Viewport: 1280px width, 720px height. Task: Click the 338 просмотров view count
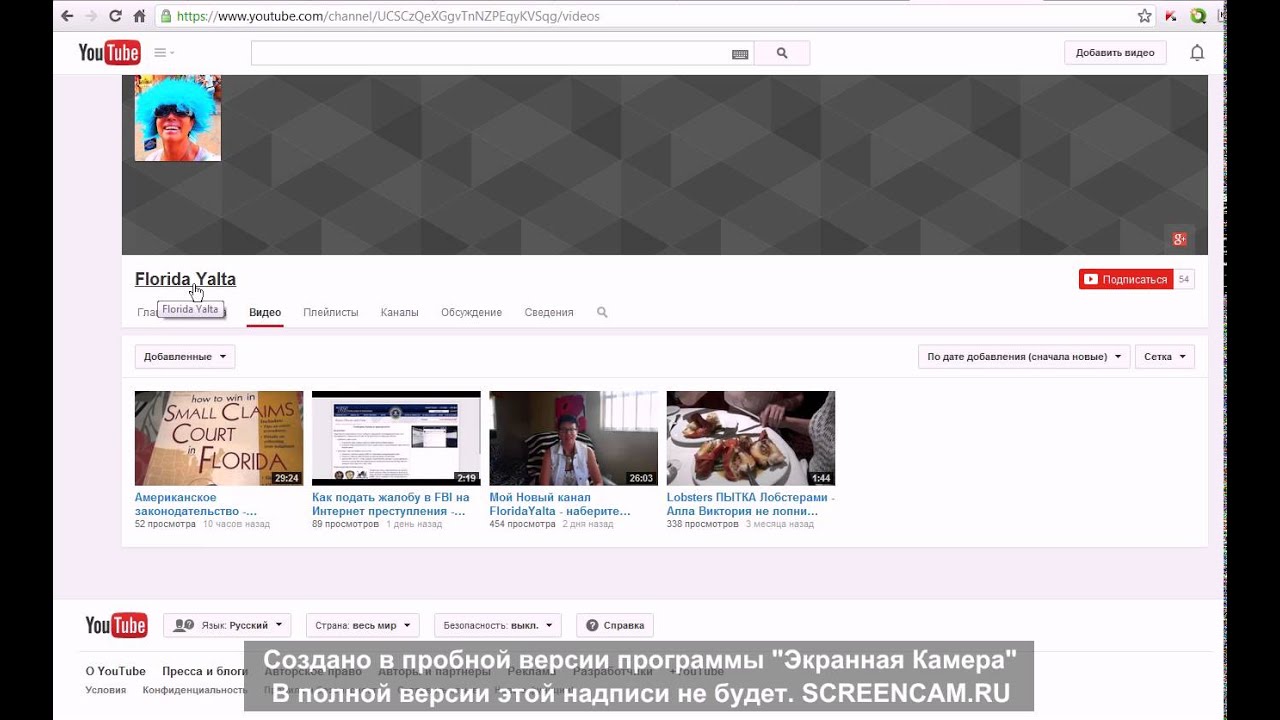pos(702,524)
